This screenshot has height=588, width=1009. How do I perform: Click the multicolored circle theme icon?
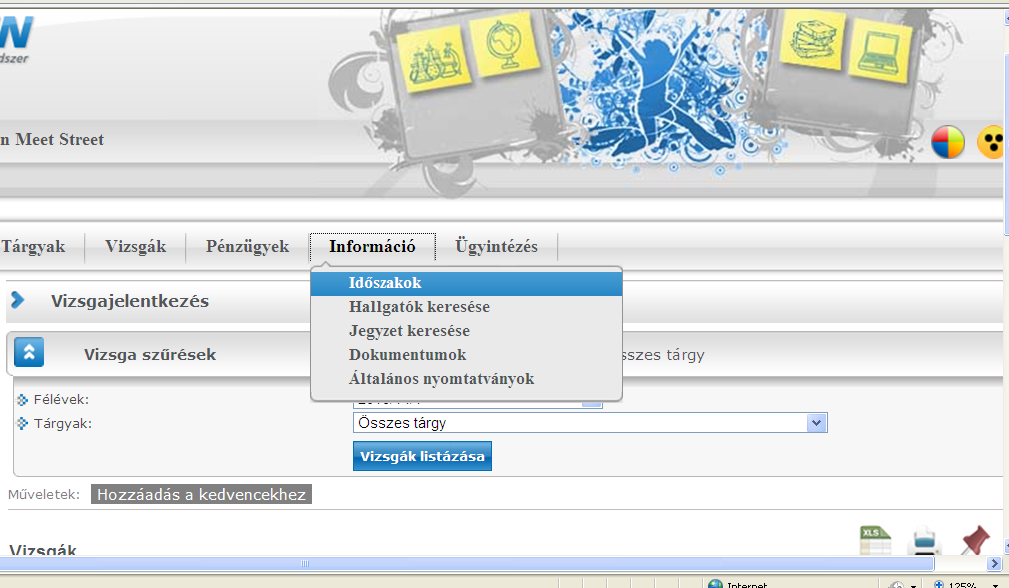click(947, 142)
